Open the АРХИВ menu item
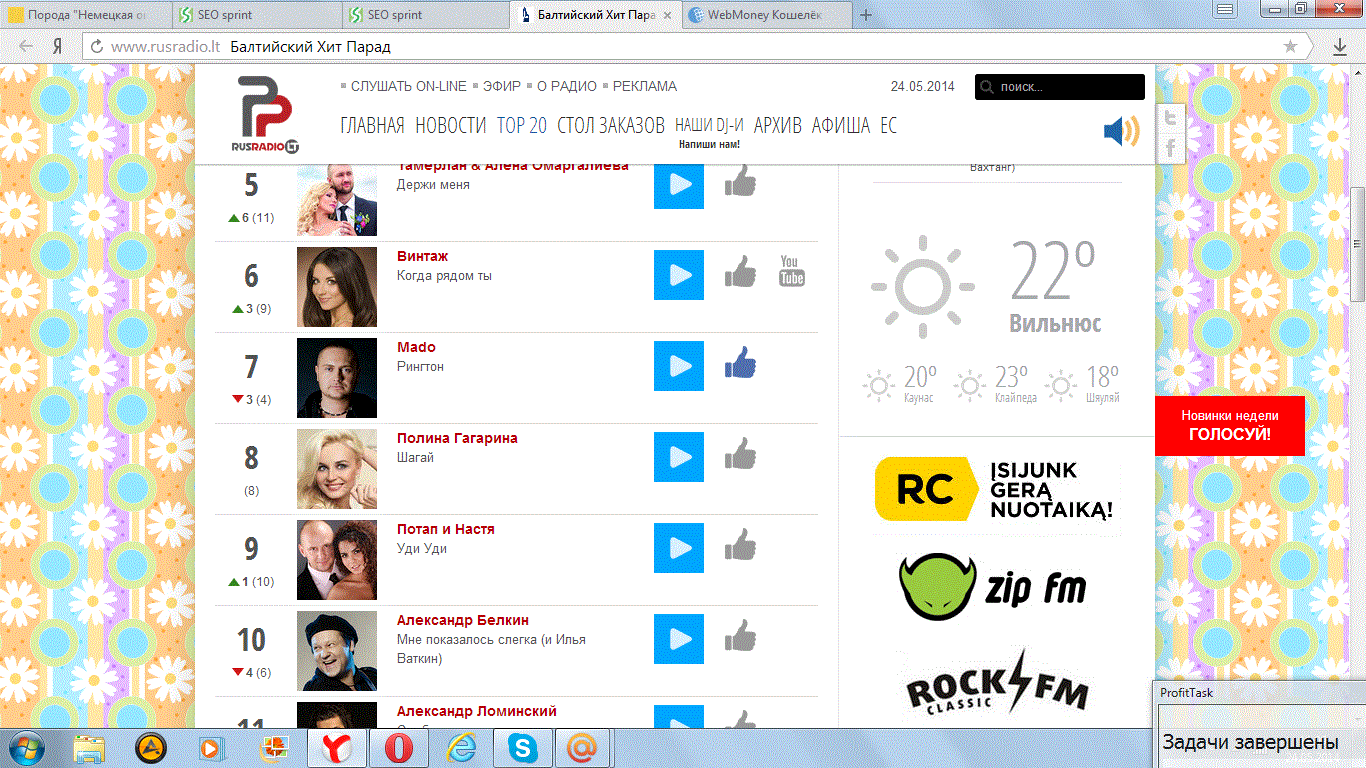Image resolution: width=1366 pixels, height=768 pixels. [778, 125]
